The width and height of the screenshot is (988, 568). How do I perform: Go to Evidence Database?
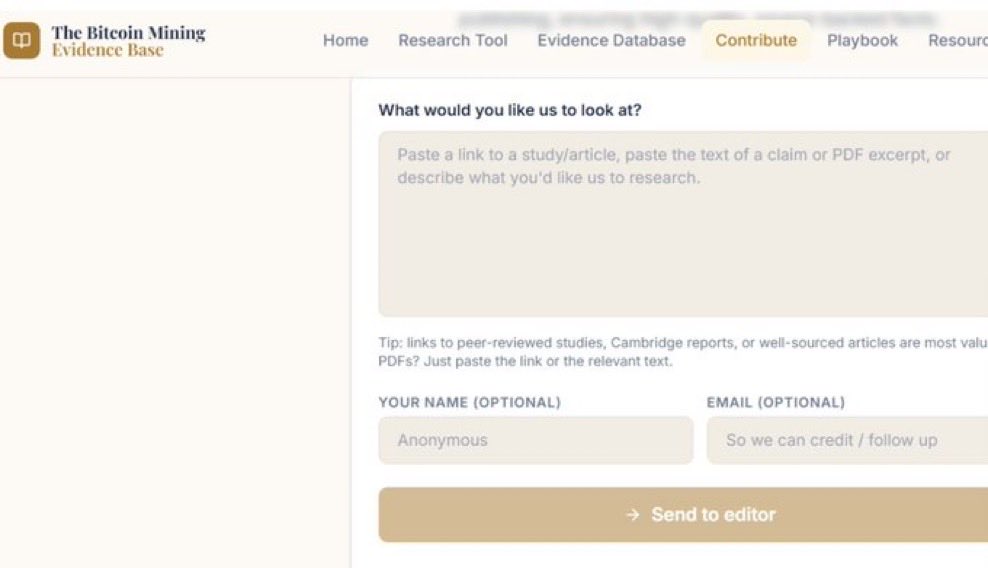coord(611,40)
